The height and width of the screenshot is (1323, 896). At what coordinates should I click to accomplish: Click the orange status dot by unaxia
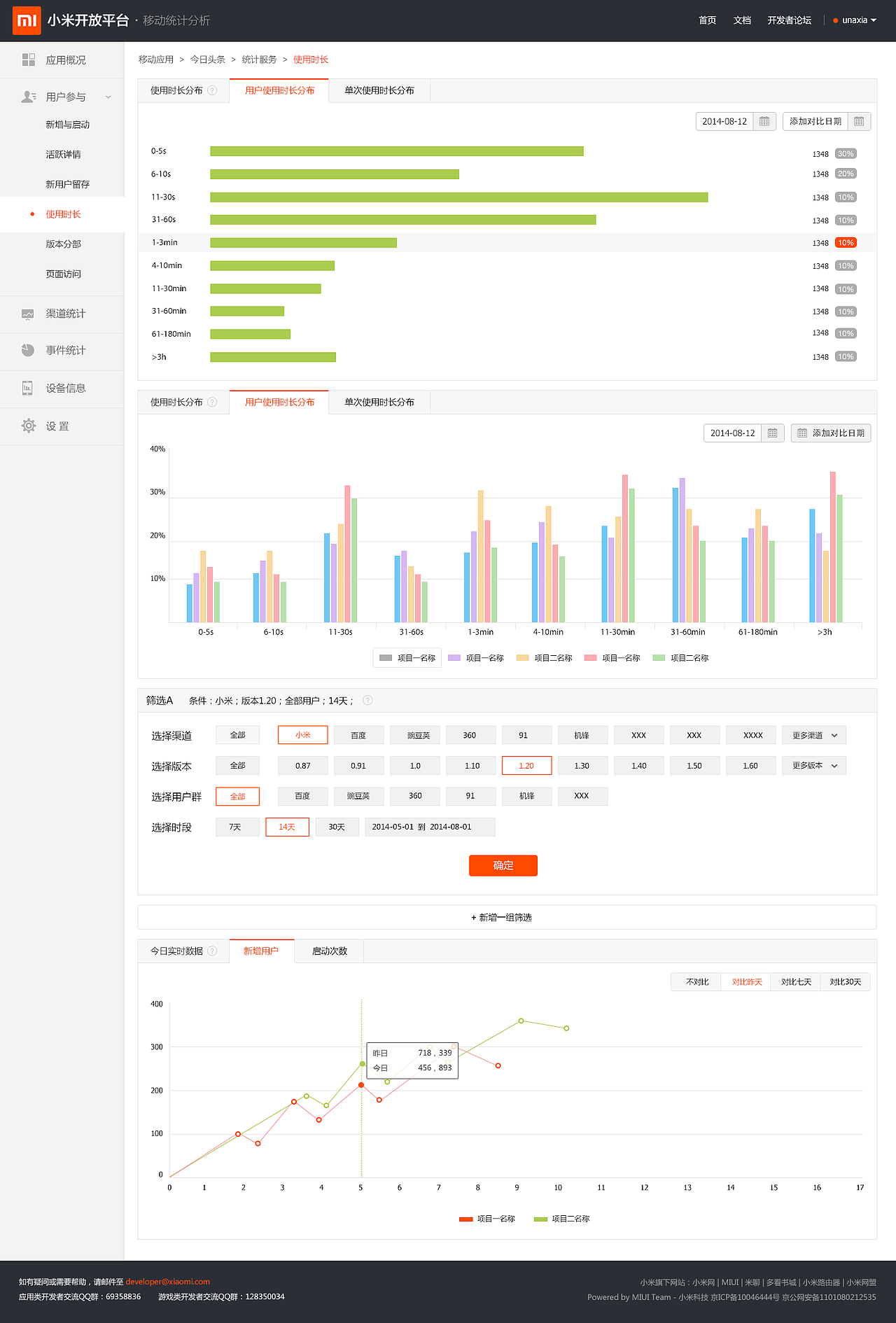click(x=835, y=20)
